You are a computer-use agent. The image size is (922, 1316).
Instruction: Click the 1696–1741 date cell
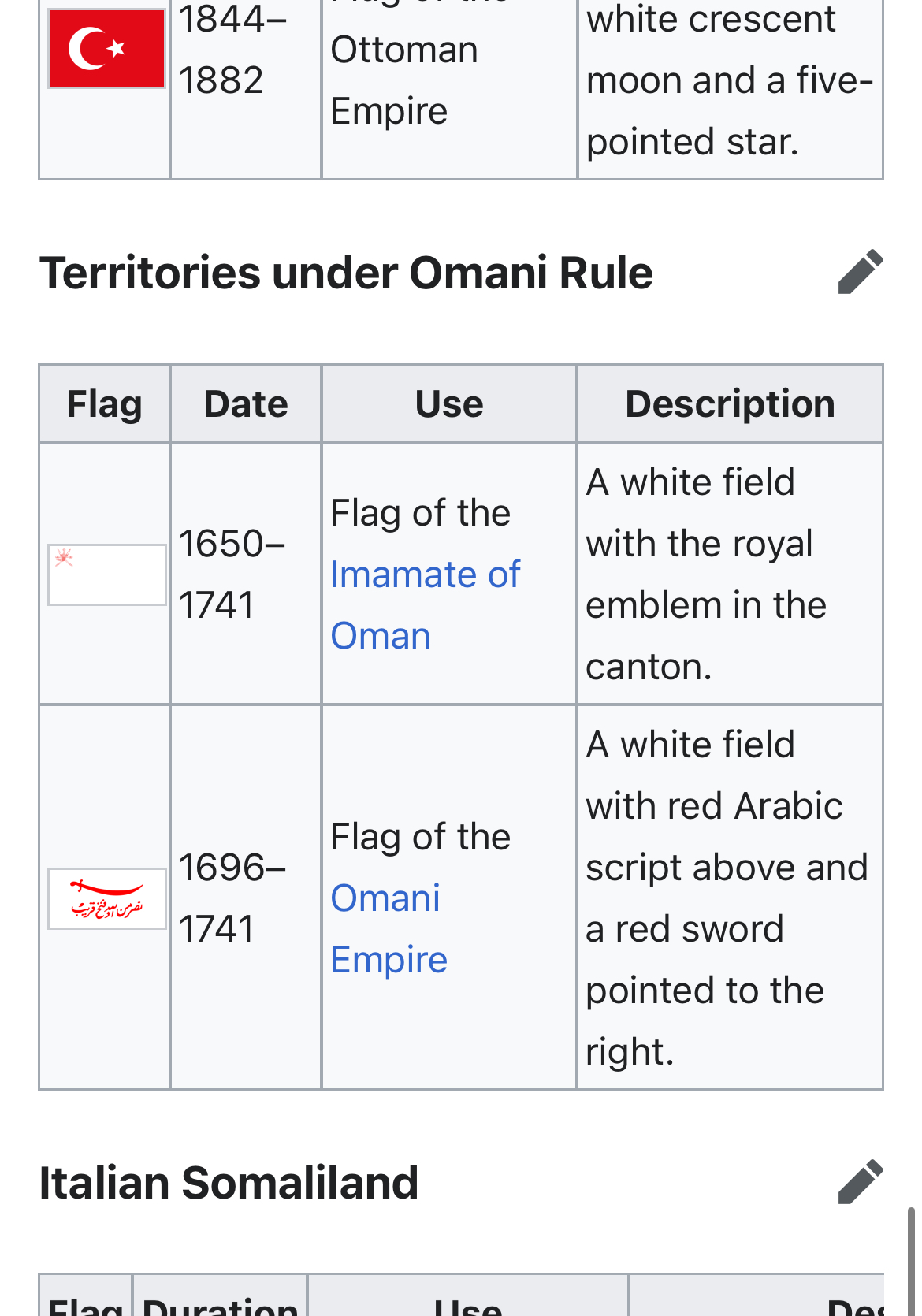click(x=232, y=898)
